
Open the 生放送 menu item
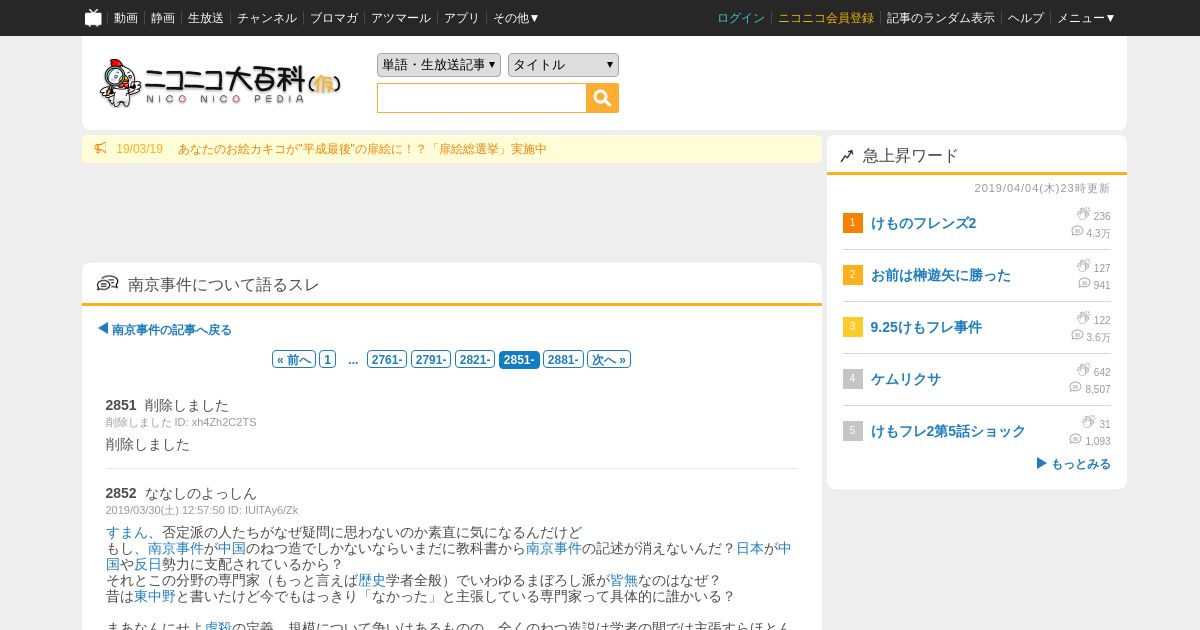(x=206, y=18)
